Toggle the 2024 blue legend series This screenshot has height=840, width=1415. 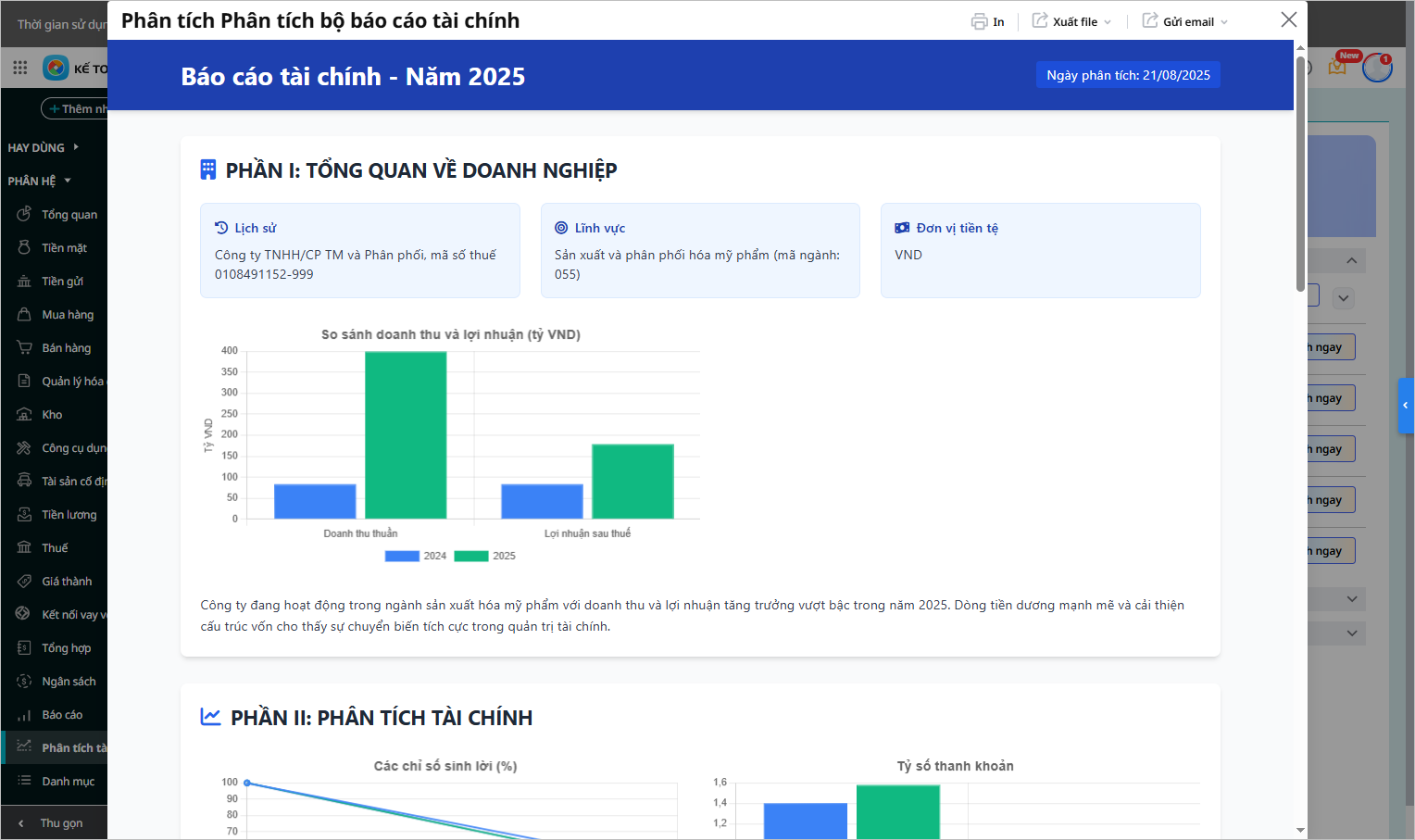(x=403, y=556)
